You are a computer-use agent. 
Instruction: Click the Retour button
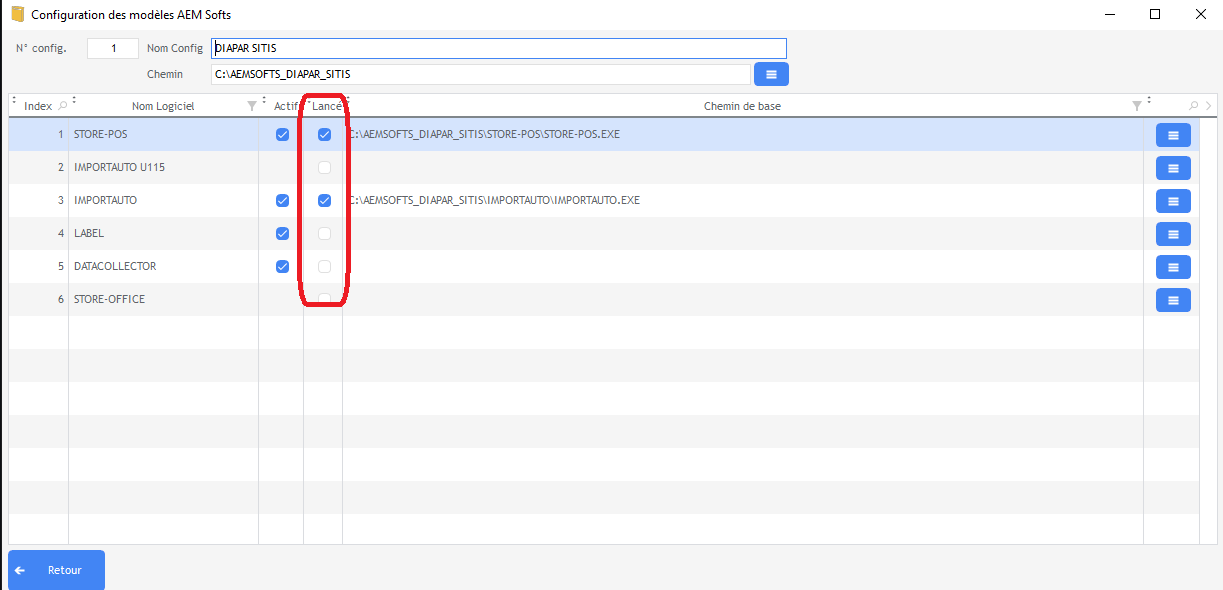coord(56,570)
